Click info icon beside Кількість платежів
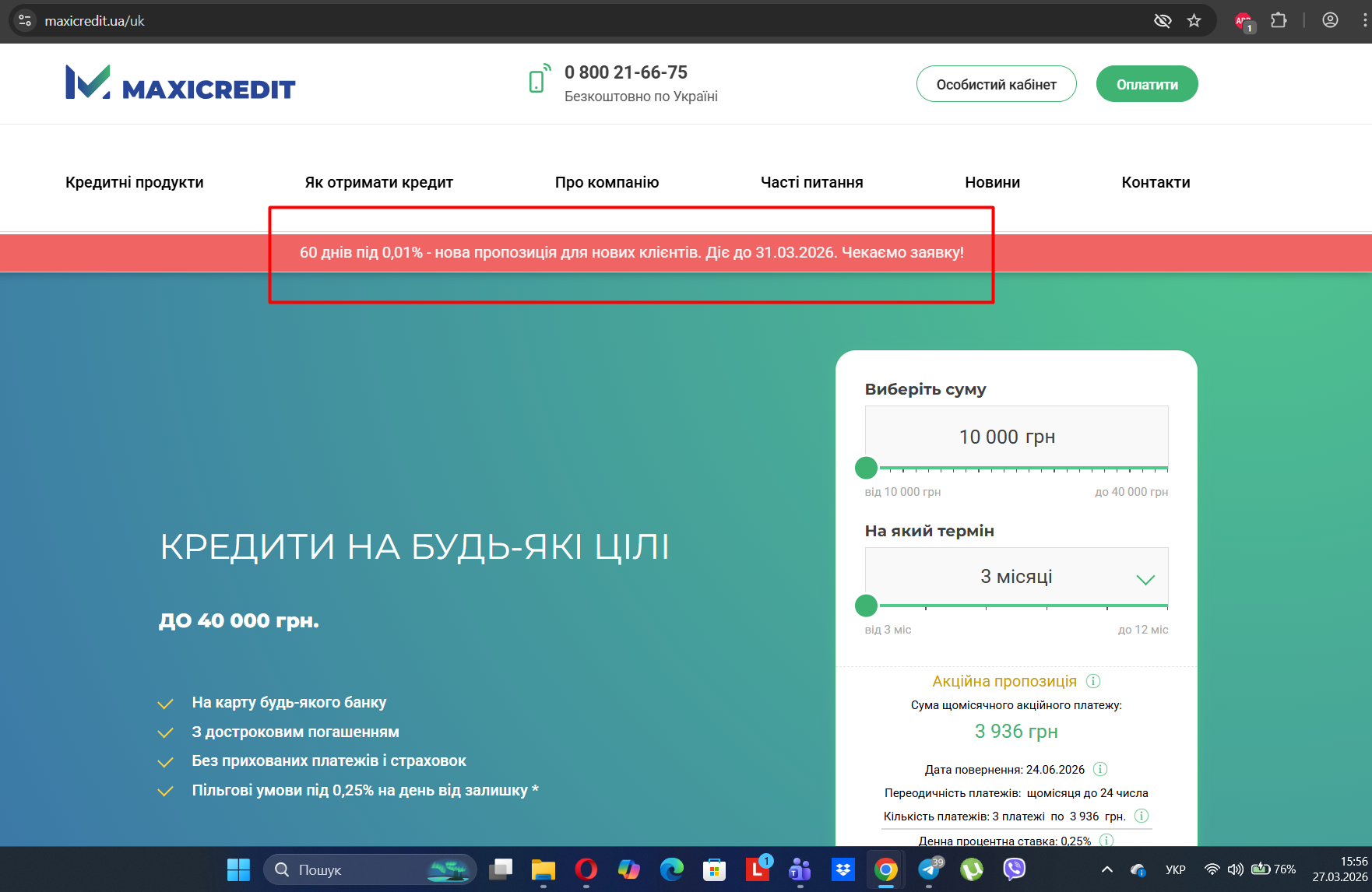The image size is (1372, 892). [1142, 816]
